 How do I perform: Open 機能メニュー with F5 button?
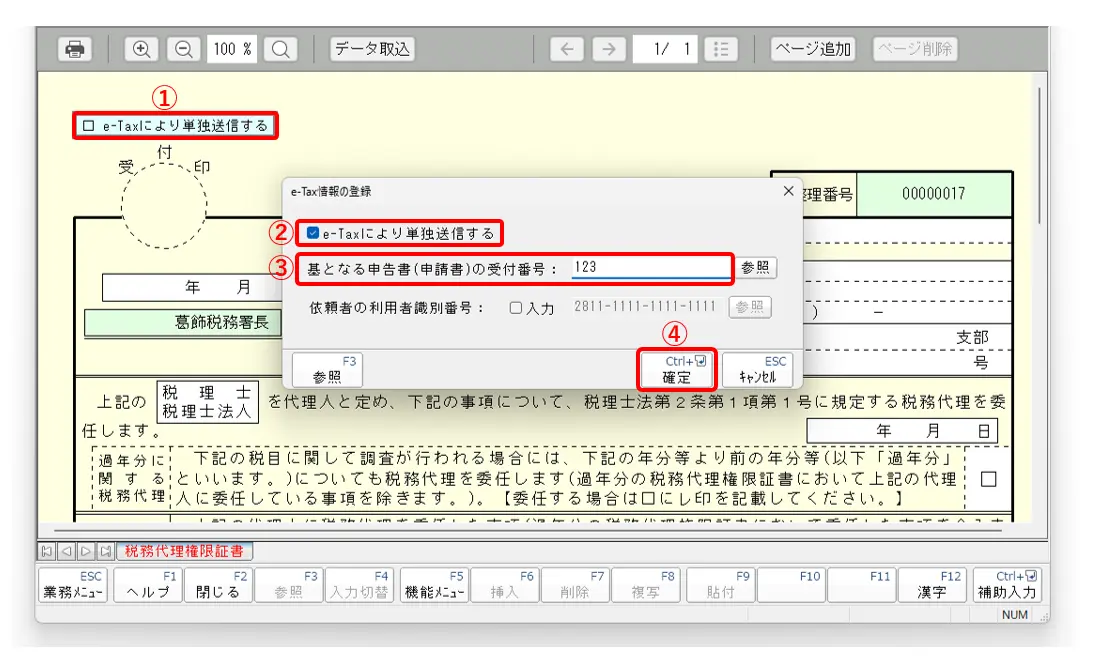[434, 585]
